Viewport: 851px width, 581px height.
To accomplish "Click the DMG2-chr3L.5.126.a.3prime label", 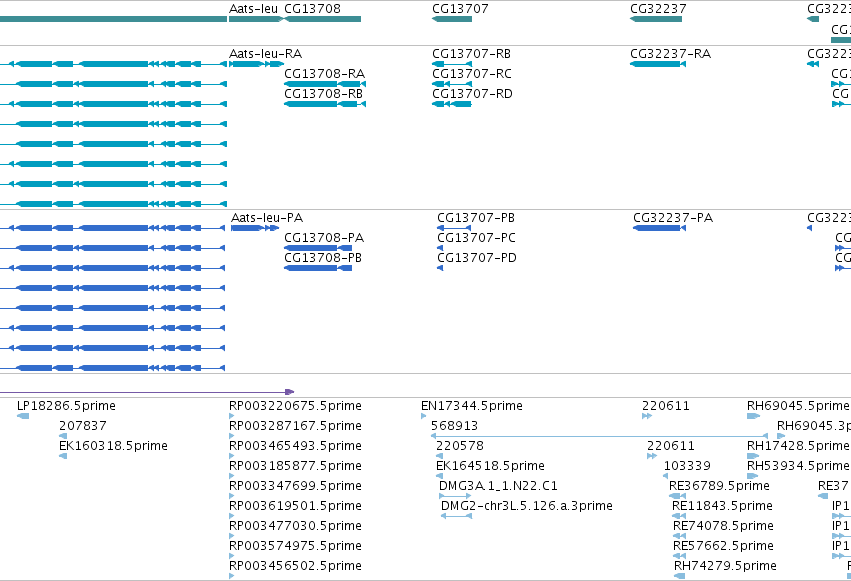I will pos(526,506).
